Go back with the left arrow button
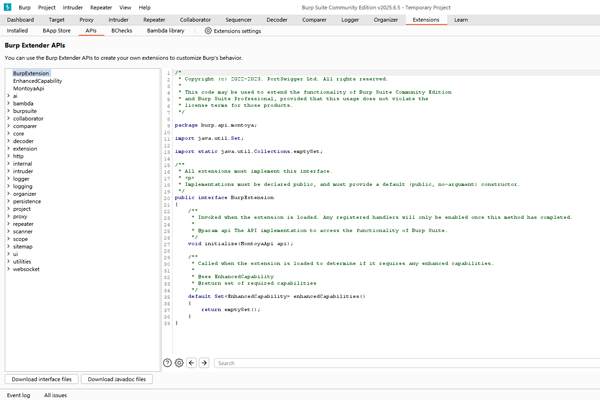Image resolution: width=600 pixels, height=400 pixels. (192, 363)
